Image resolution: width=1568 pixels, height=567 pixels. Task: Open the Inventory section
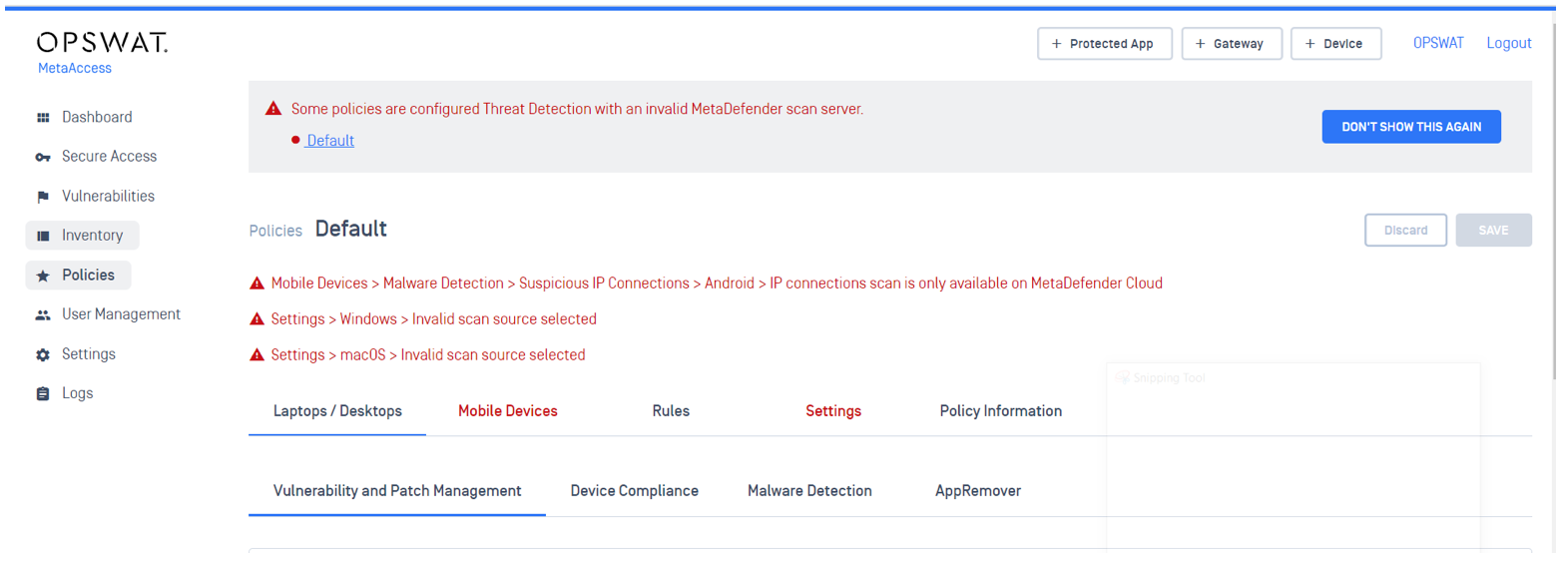click(83, 236)
